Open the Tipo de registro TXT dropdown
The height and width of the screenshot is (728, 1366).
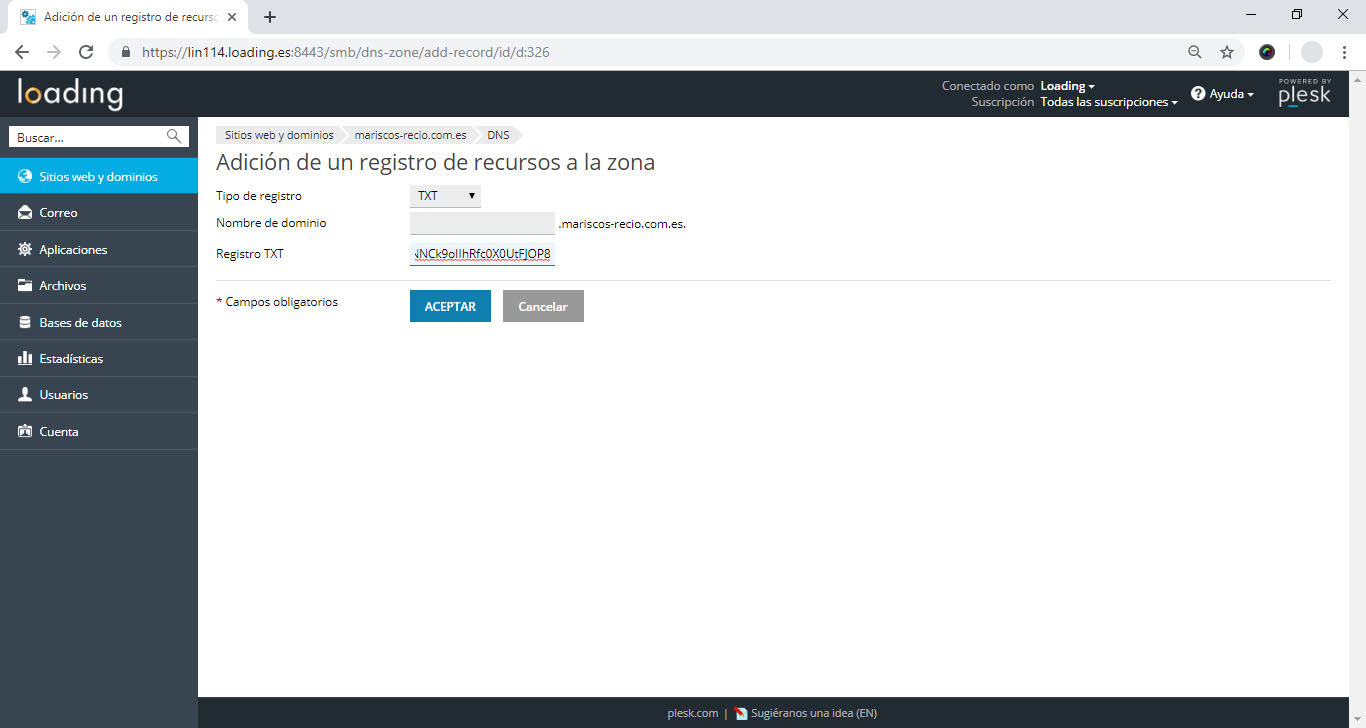pos(445,196)
